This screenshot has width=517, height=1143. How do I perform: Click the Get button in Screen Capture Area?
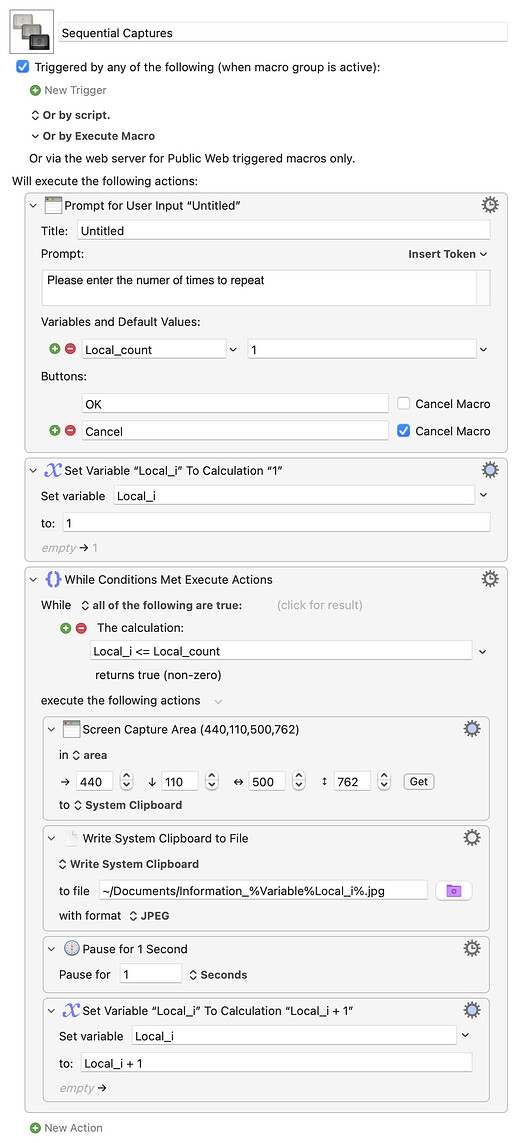coord(419,781)
